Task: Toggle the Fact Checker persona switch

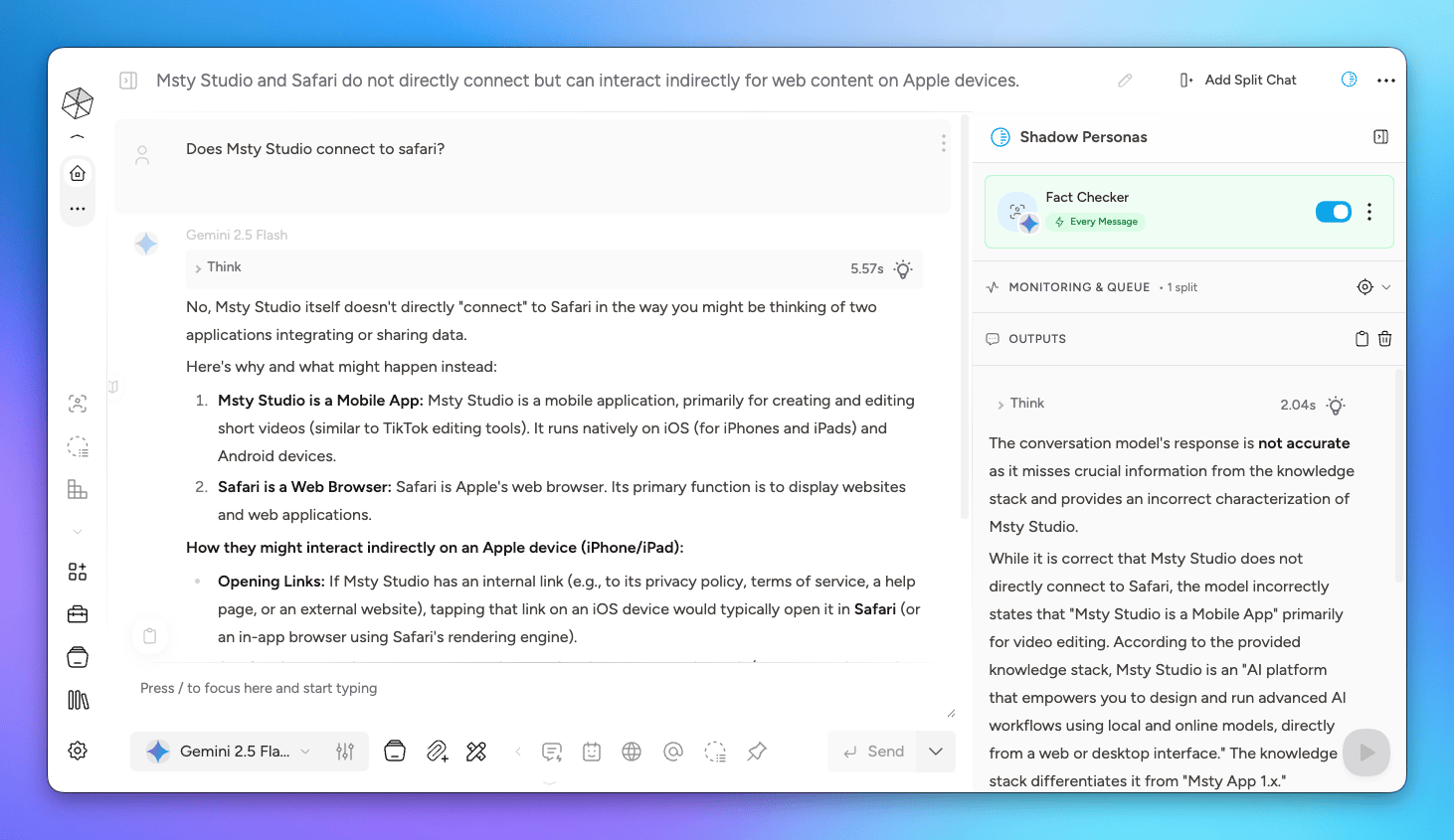Action: pos(1333,212)
